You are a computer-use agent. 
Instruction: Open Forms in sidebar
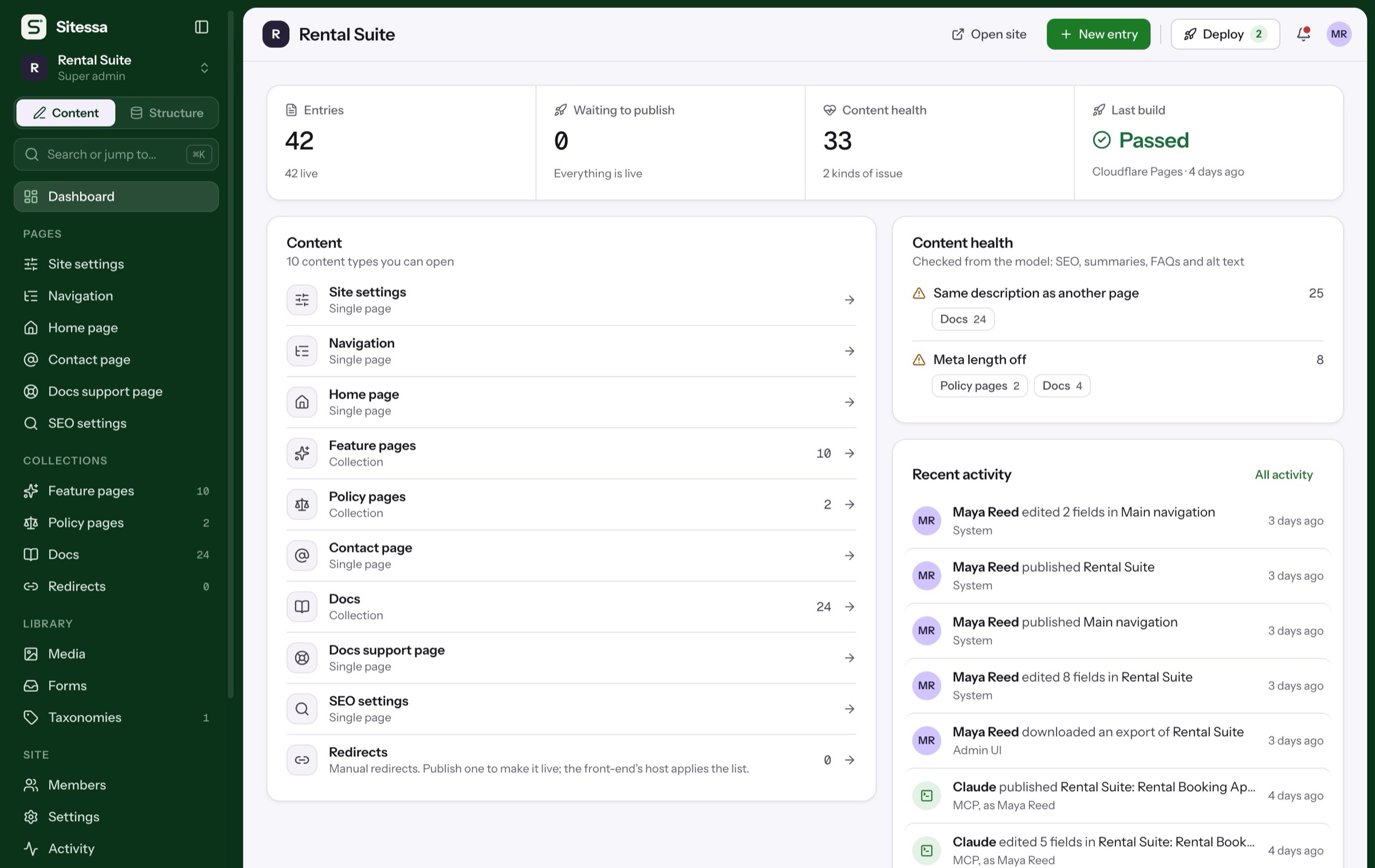tap(116, 686)
